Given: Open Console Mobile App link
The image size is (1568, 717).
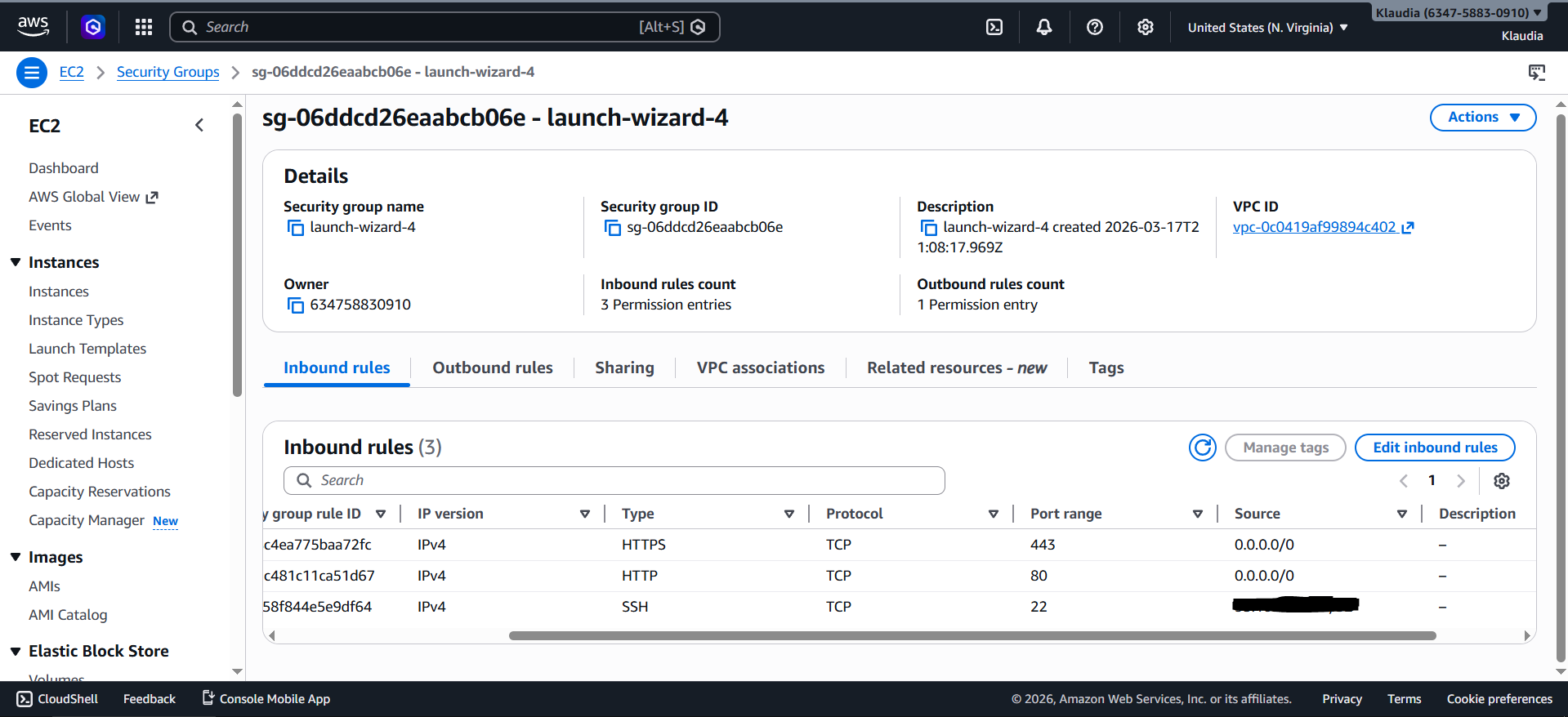Looking at the screenshot, I should coord(266,699).
